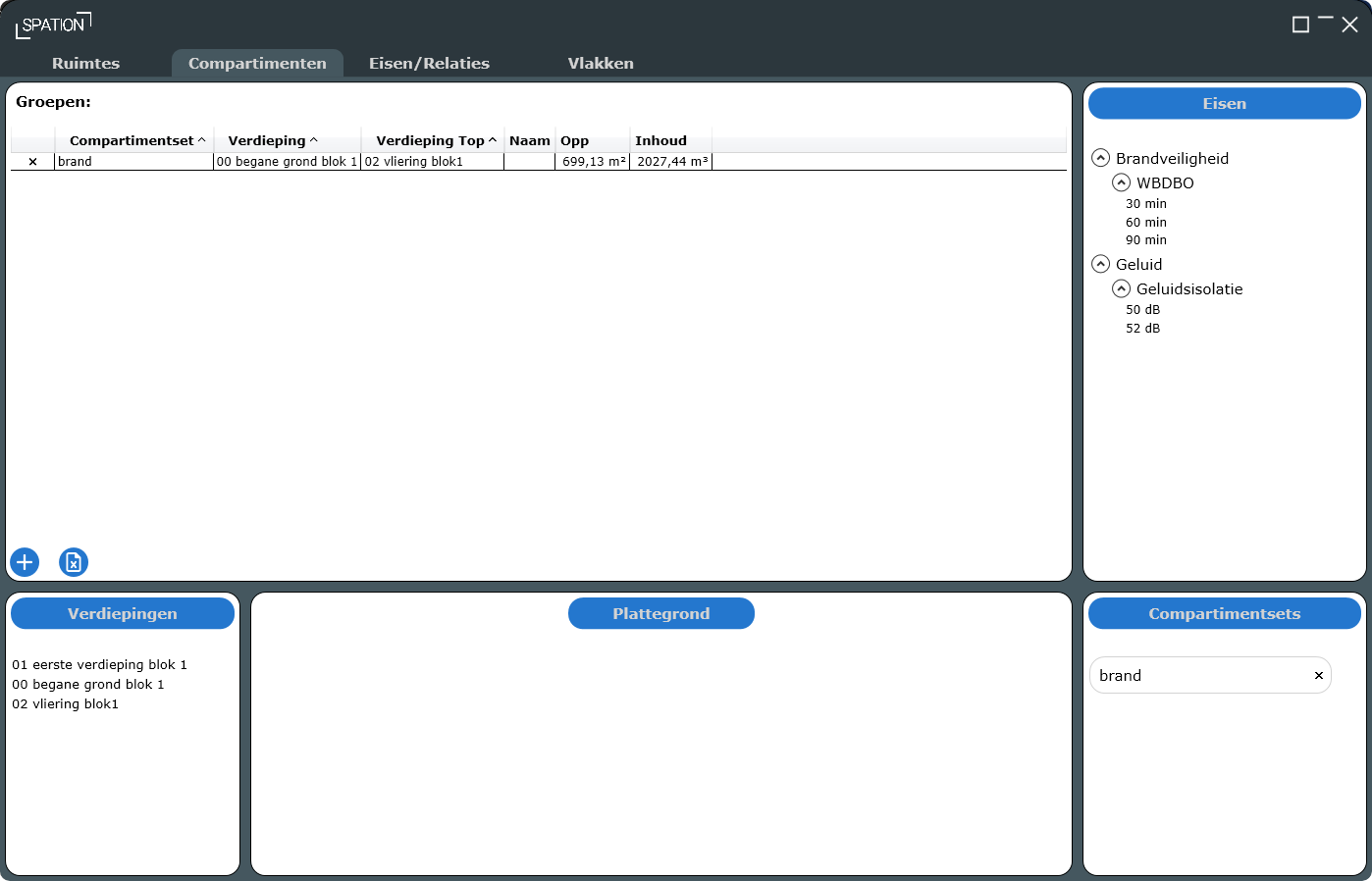Select '01 eerste verdieping blok 1' floor

click(x=99, y=665)
